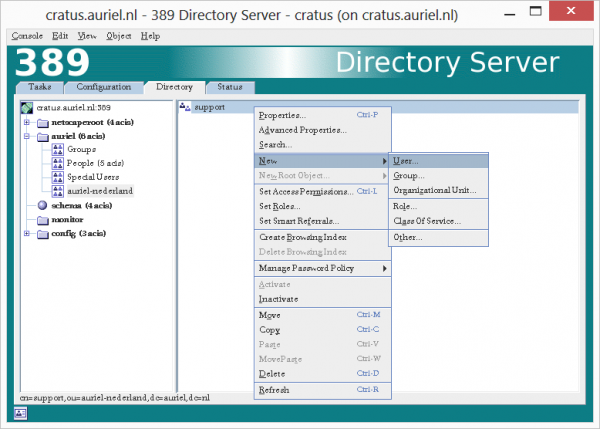Expand the netscaperoot tree node
This screenshot has width=600, height=429.
(27, 121)
